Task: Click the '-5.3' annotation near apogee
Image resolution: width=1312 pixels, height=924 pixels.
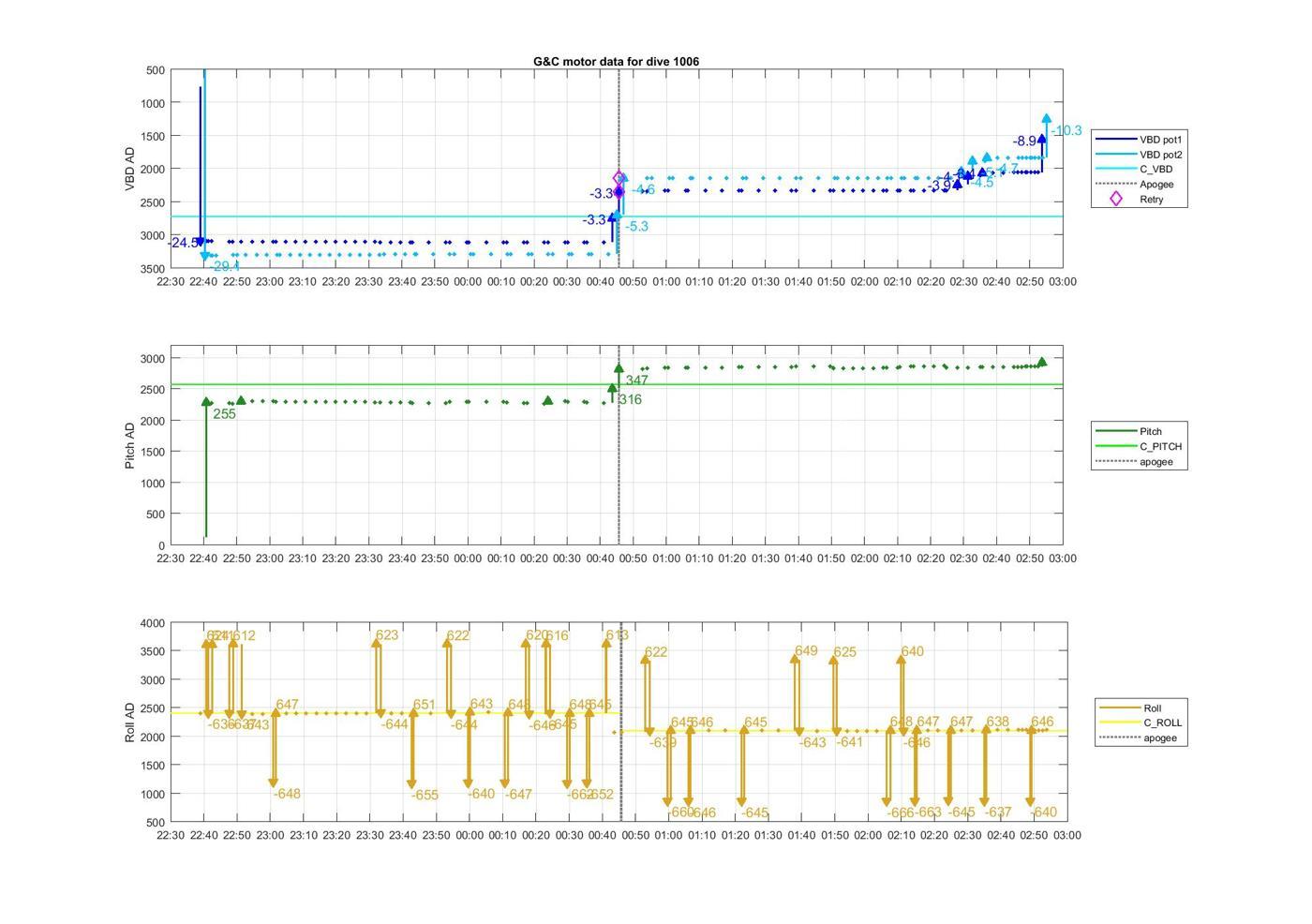Action: pos(636,227)
